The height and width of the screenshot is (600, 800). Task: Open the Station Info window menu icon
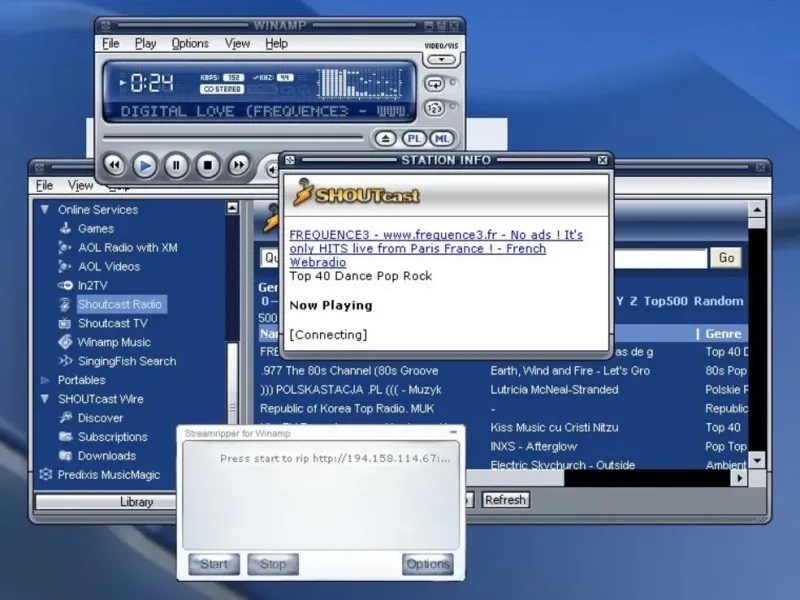290,160
